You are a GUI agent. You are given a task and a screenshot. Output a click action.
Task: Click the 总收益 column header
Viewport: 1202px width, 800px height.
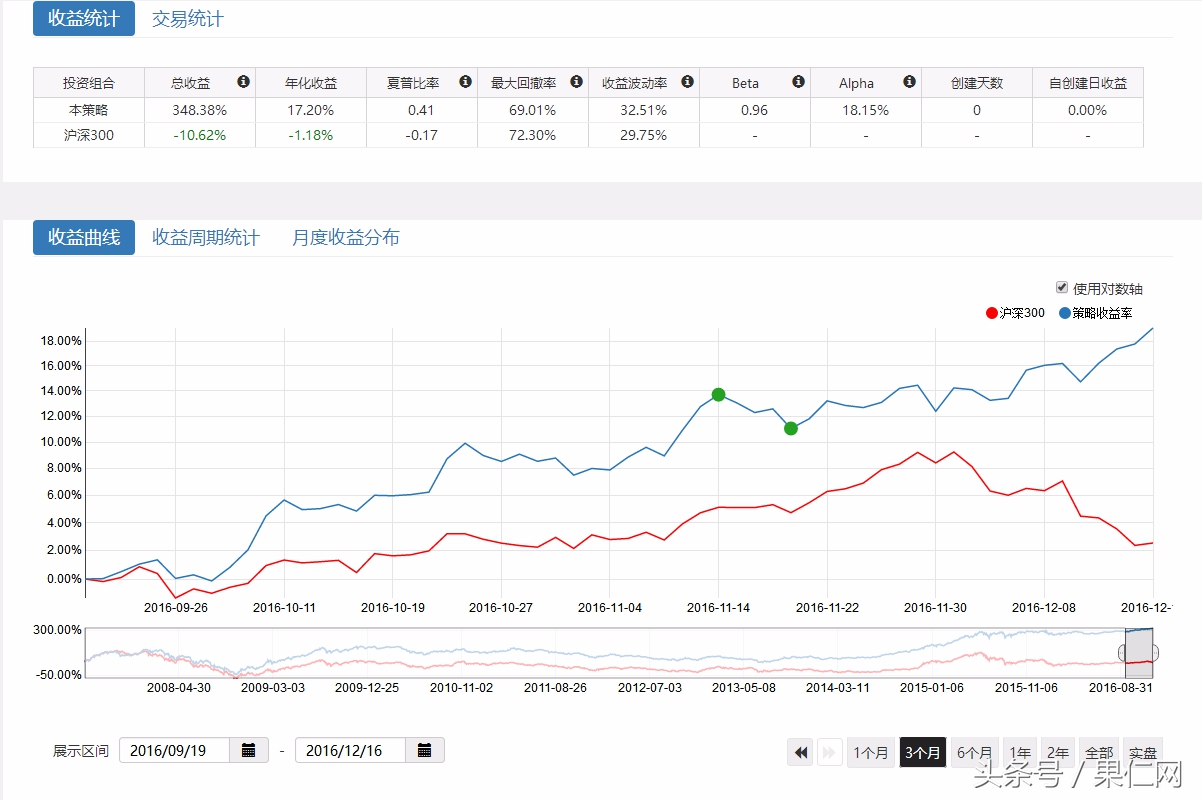199,83
